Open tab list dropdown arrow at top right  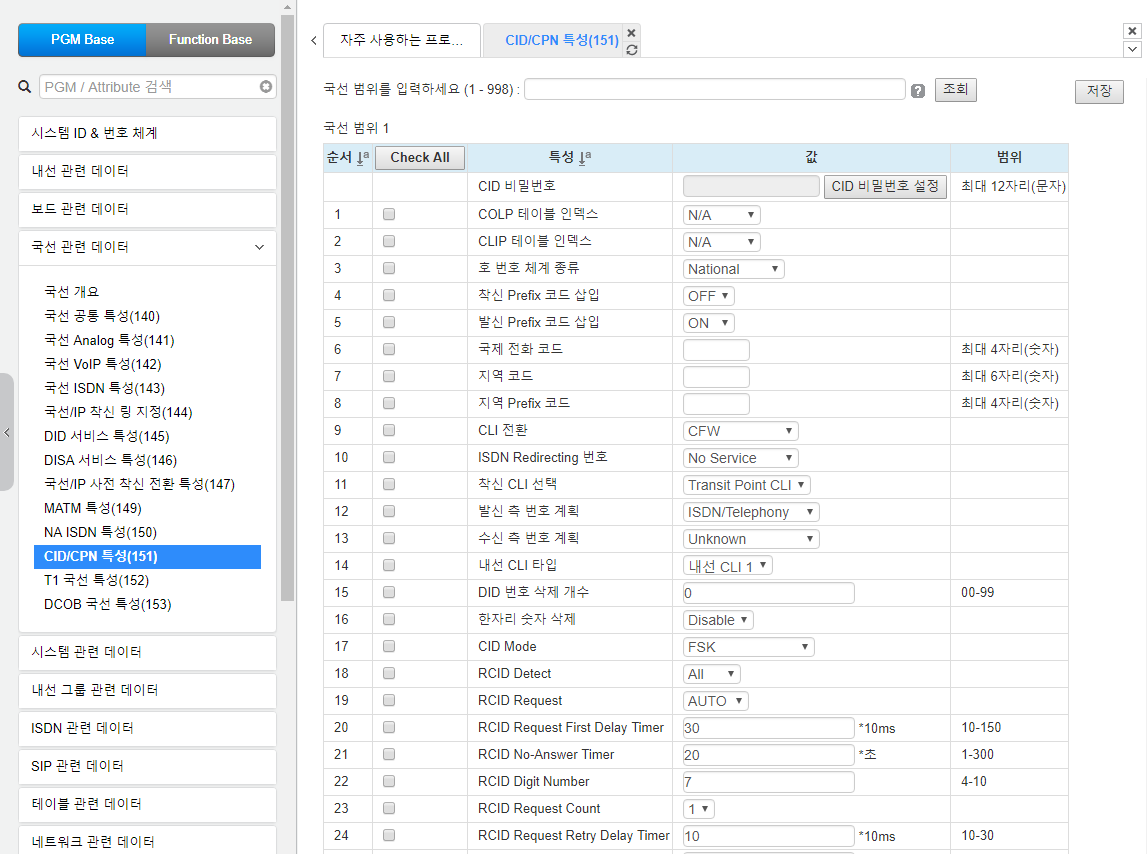point(1132,49)
